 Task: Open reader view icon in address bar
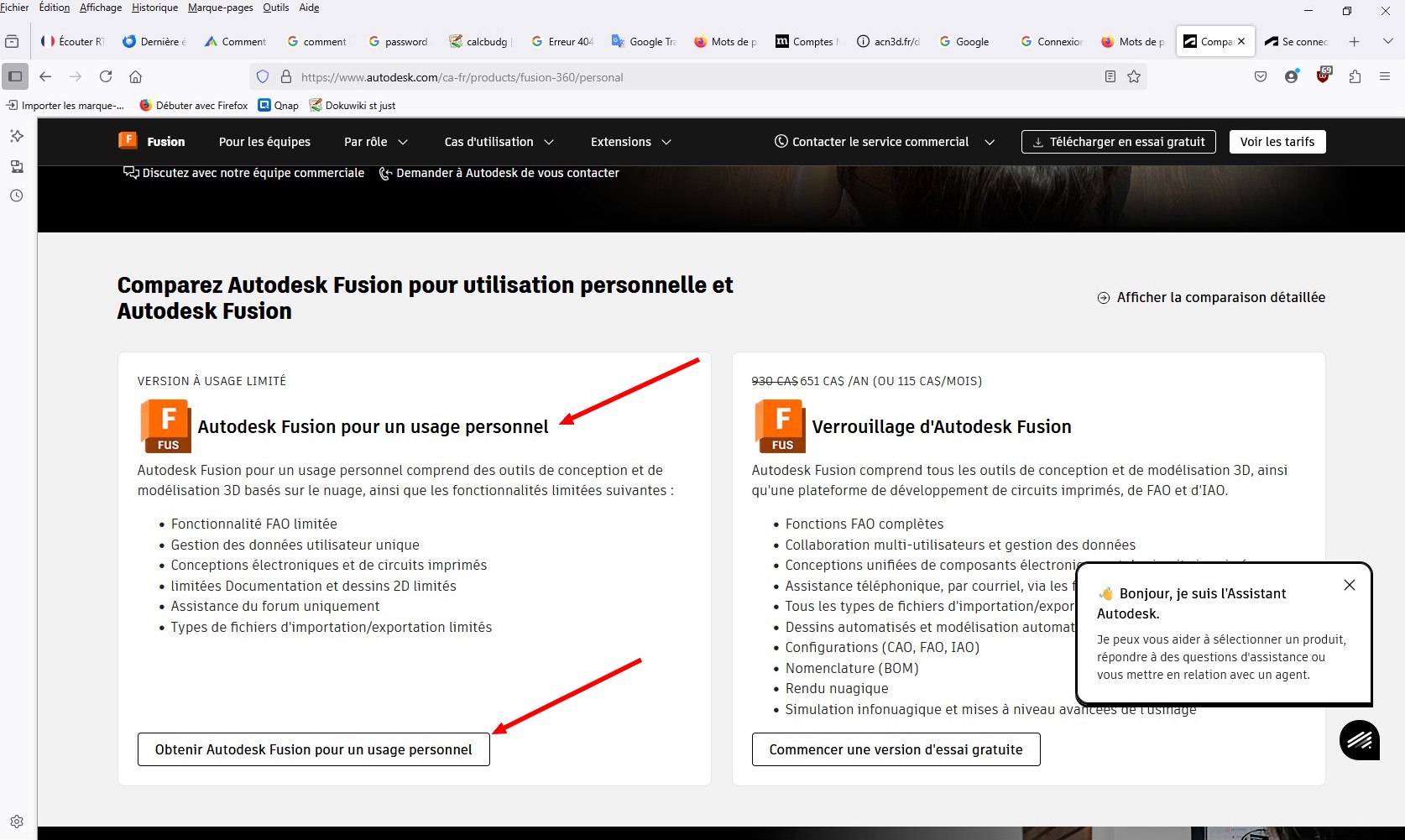1110,76
